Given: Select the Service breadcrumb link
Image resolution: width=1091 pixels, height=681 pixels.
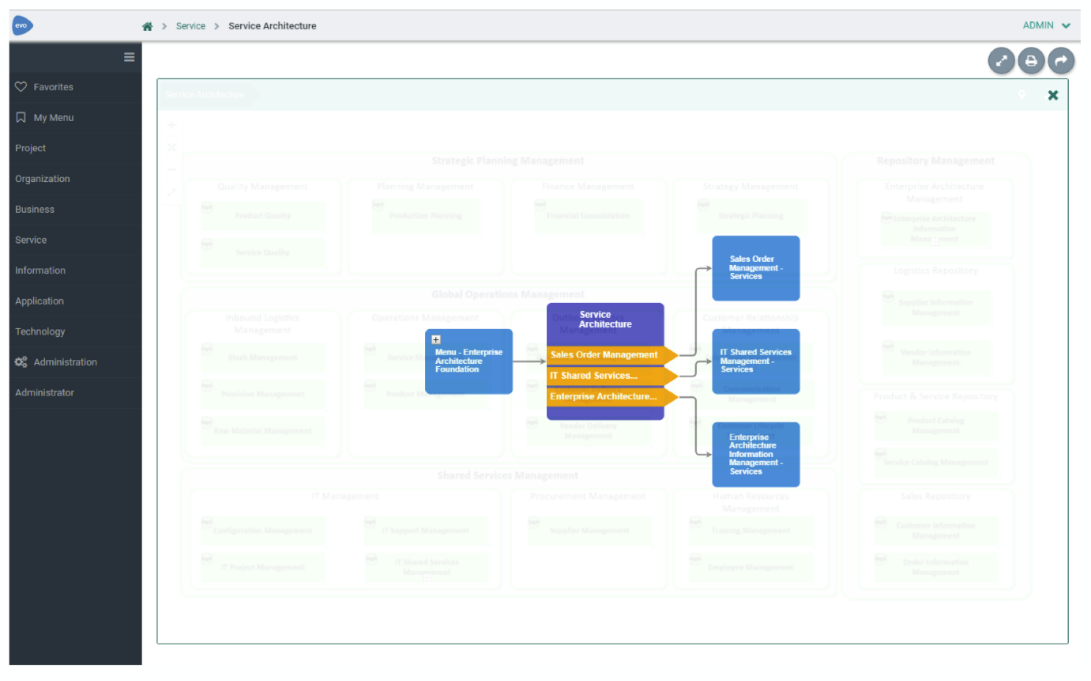Looking at the screenshot, I should coord(190,26).
